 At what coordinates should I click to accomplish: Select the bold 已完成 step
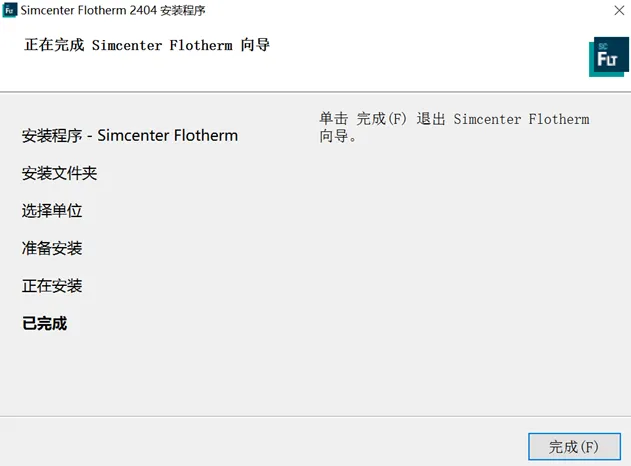45,324
